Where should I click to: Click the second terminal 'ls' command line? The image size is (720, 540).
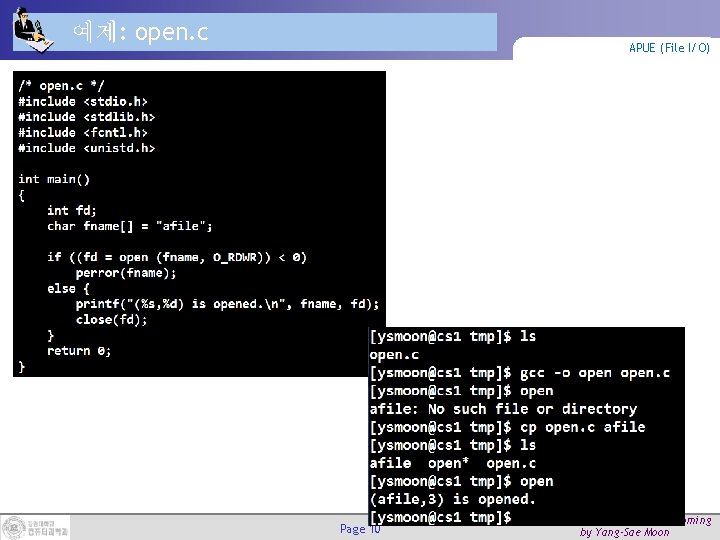point(453,445)
